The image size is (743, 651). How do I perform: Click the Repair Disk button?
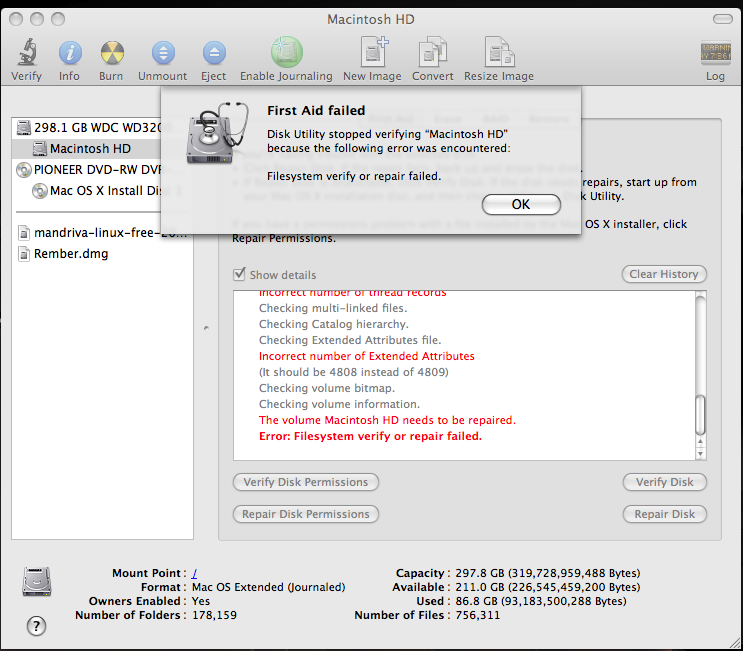point(664,514)
